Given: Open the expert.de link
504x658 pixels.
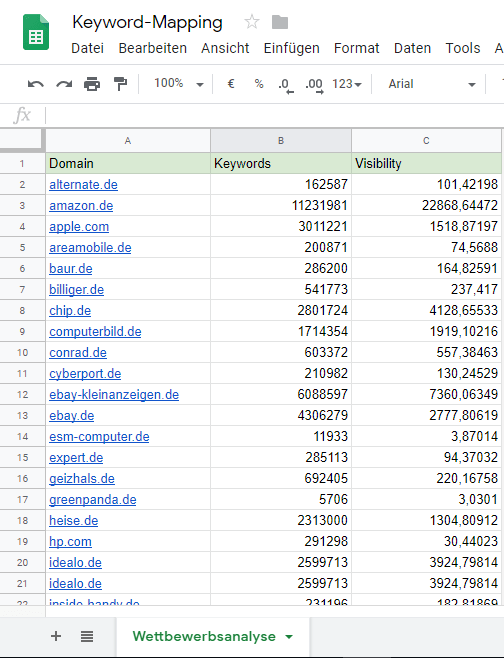Looking at the screenshot, I should tap(76, 457).
